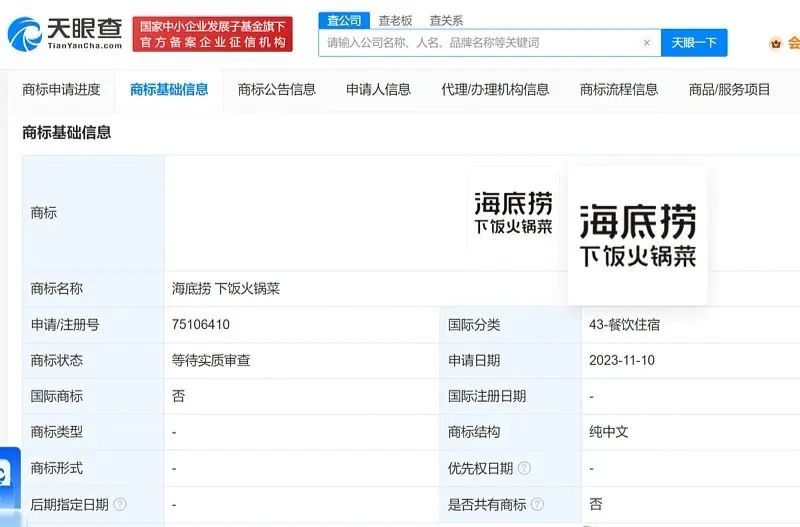Screen dimensions: 800x527
Task: Click the 国际商标 label cell
Action: (93, 396)
